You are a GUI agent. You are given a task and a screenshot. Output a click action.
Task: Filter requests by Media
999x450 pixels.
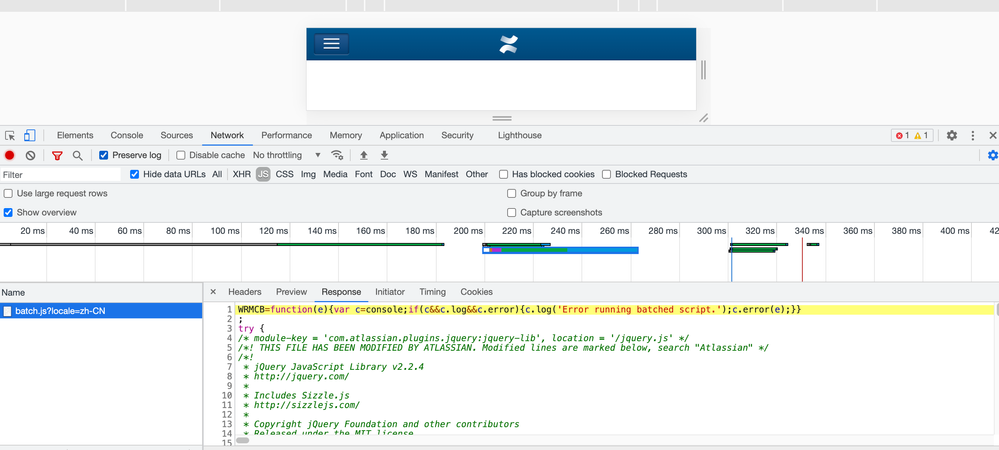click(335, 174)
